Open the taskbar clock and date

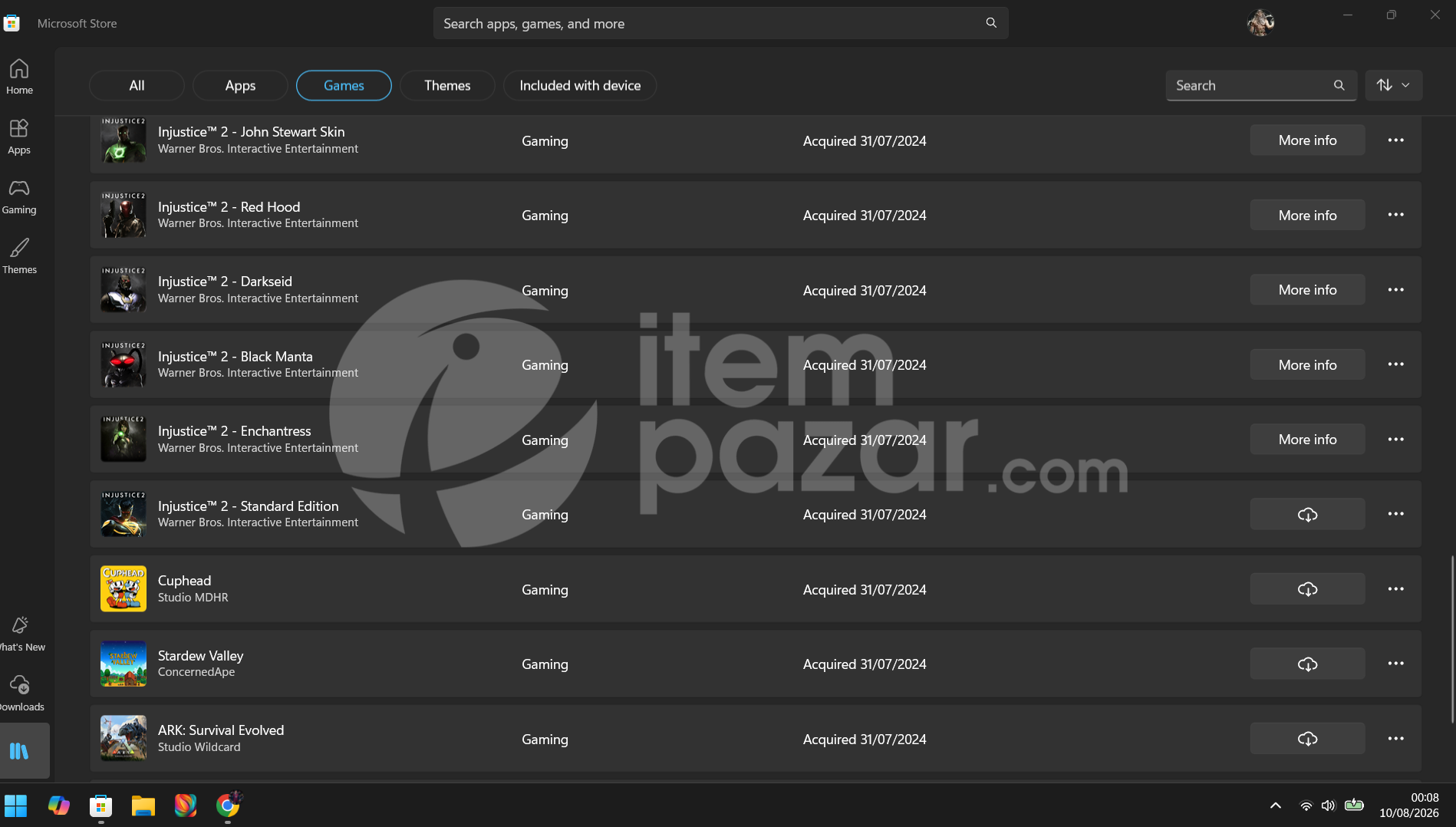[x=1409, y=806]
